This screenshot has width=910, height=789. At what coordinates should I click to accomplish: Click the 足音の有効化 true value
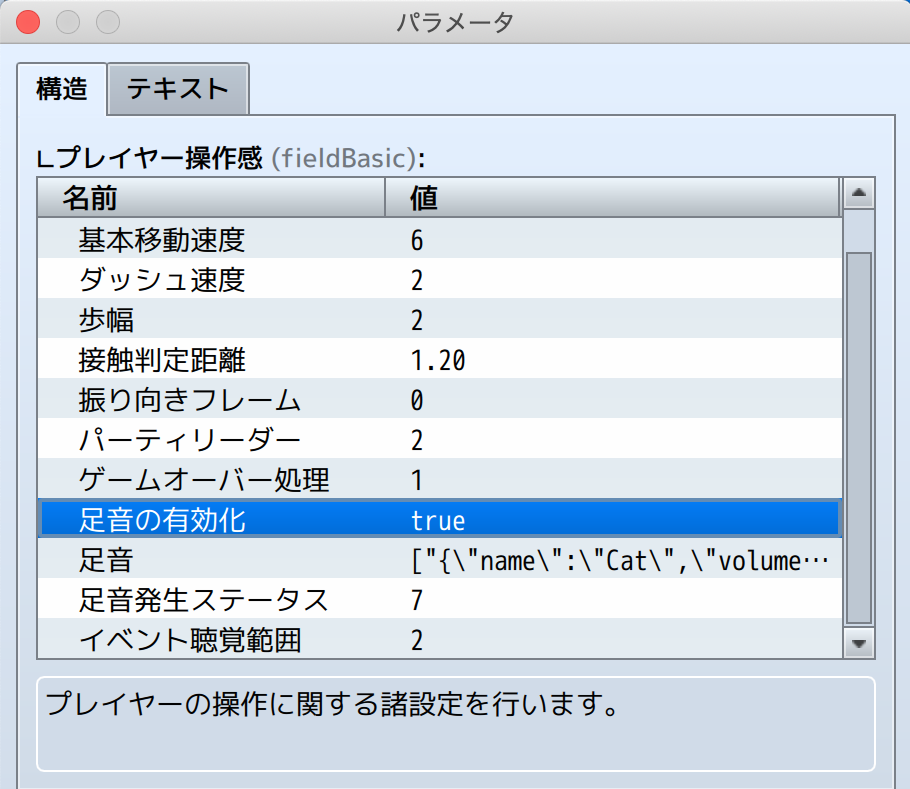(438, 521)
